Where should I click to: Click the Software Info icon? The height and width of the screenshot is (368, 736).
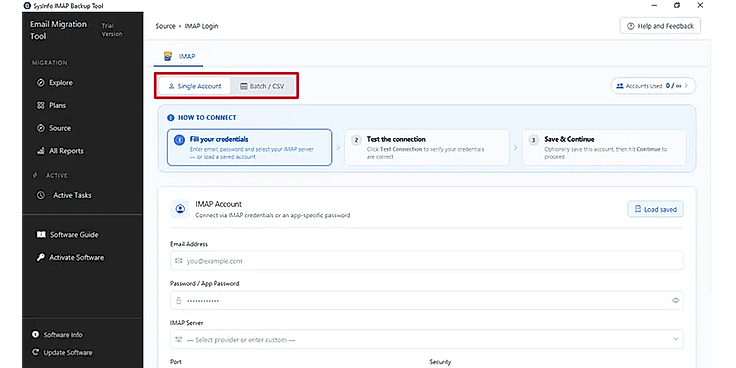(x=35, y=335)
